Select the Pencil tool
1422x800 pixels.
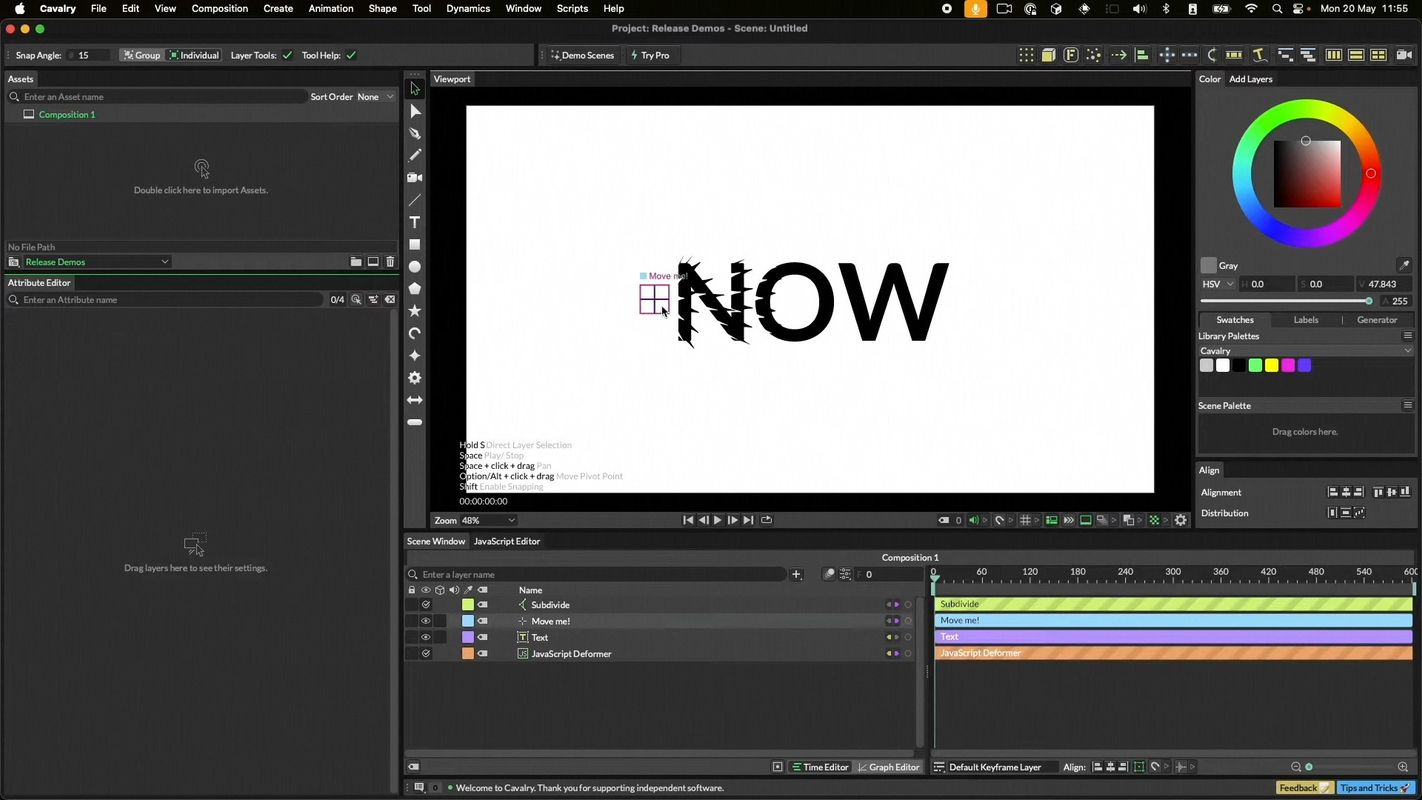pyautogui.click(x=415, y=155)
